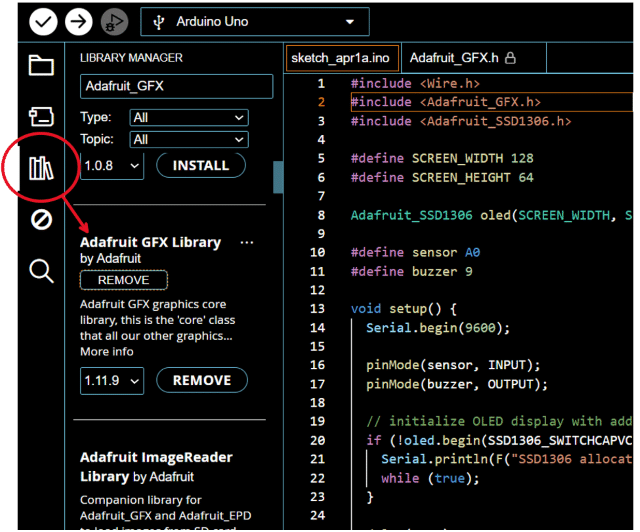Open the Sketchbook folder icon
Viewport: 640px width, 532px height.
41,65
